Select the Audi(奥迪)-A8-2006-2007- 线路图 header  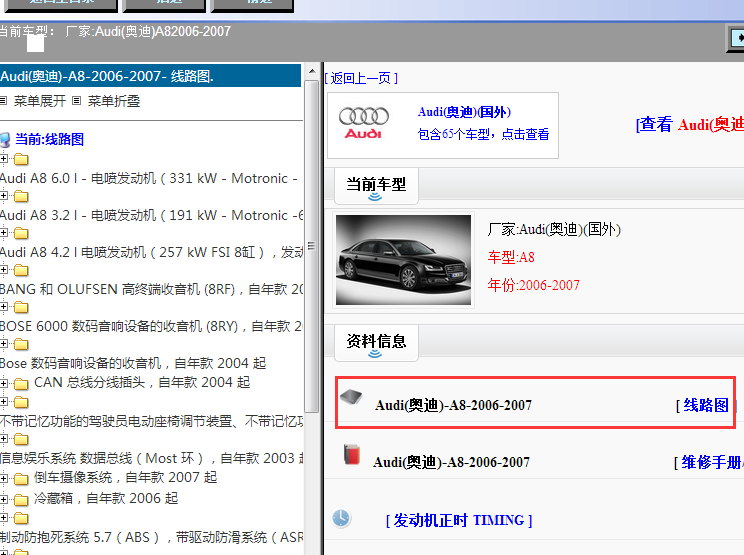(150, 76)
